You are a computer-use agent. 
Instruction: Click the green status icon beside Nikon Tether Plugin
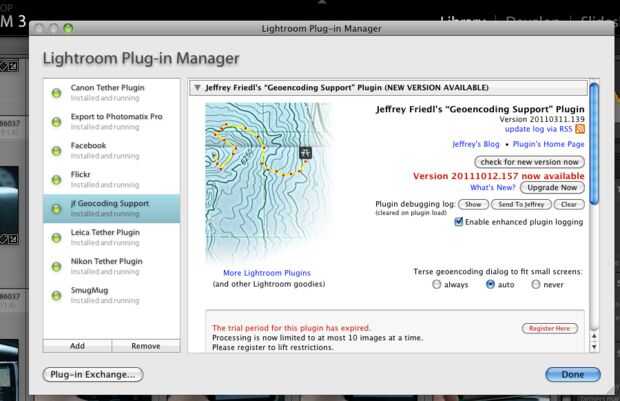[x=57, y=267]
